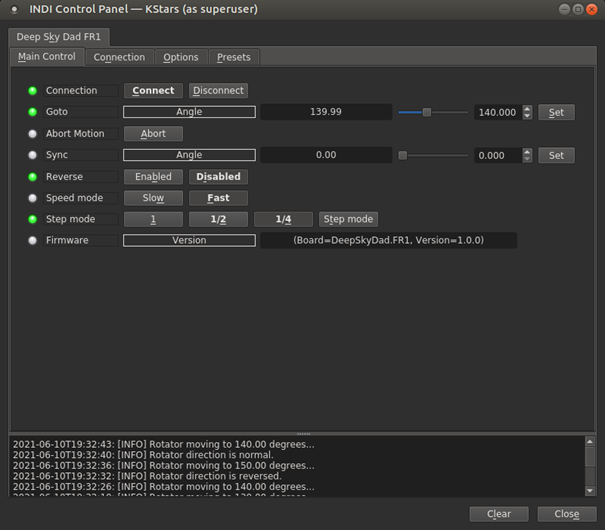
Task: Minimize the INDI Control Panel window
Action: (564, 9)
